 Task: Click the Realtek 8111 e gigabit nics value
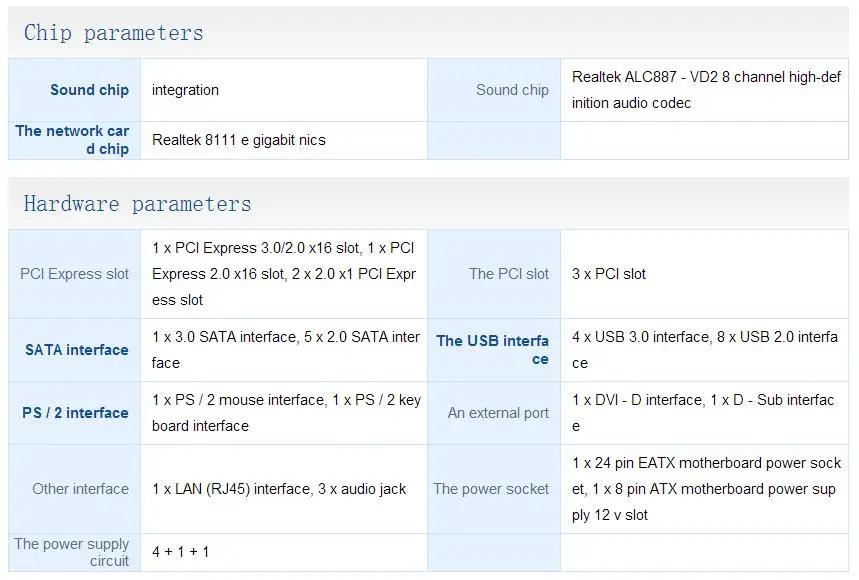pyautogui.click(x=239, y=140)
